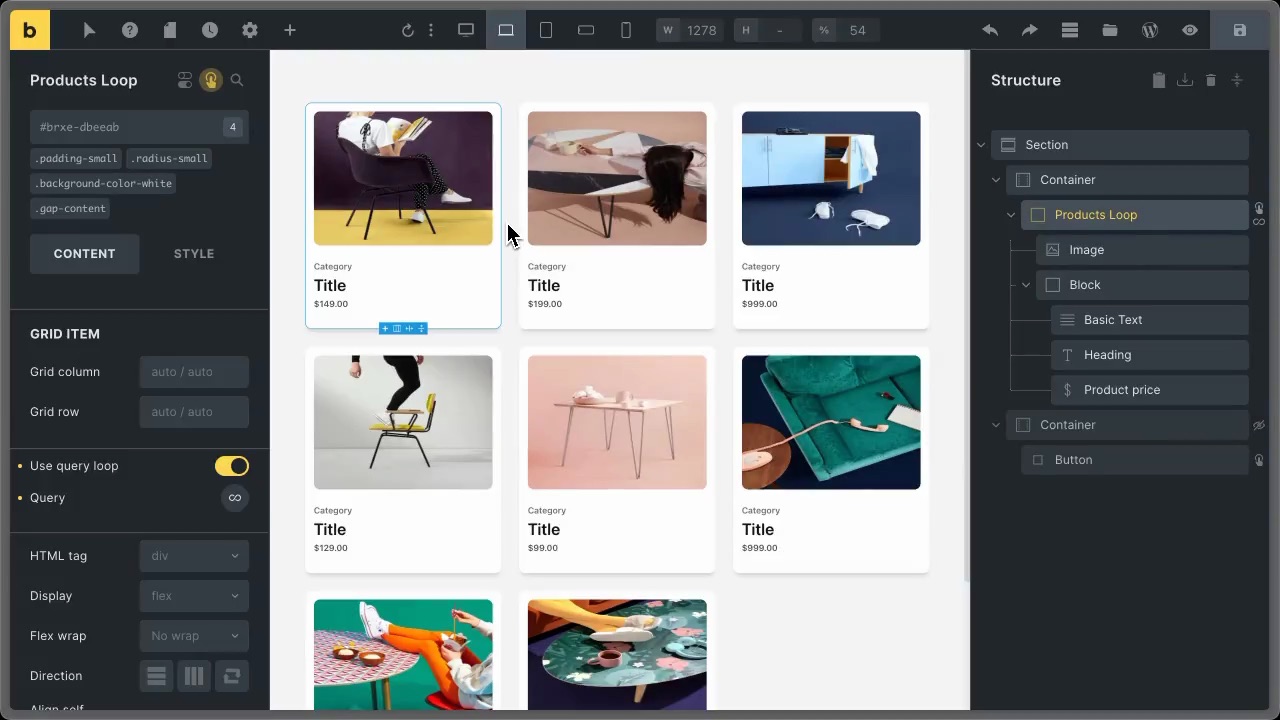Viewport: 1280px width, 720px height.
Task: Toggle the Structure panel icon in the toolbar
Action: (1070, 30)
